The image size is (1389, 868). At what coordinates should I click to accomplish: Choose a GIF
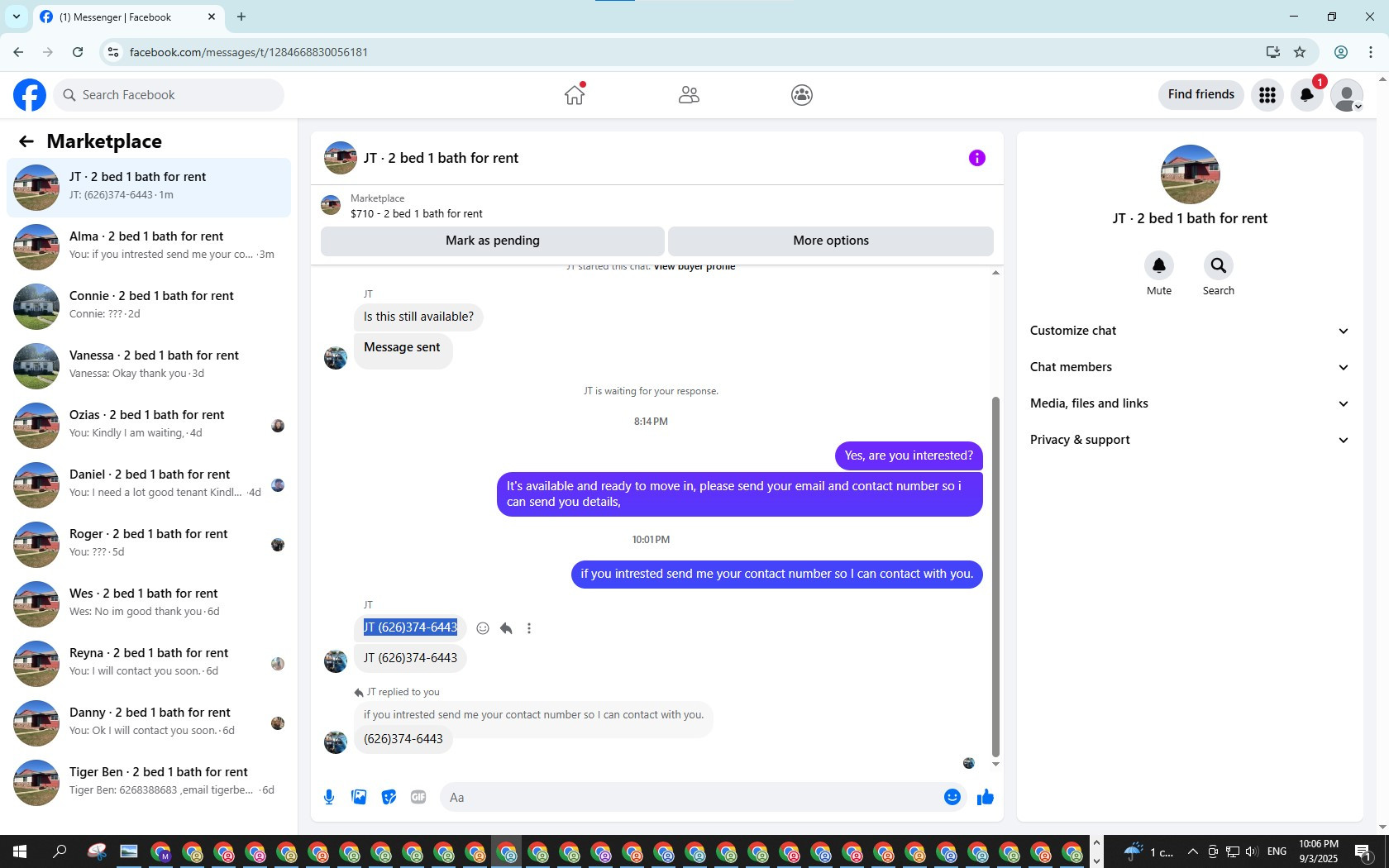[418, 797]
